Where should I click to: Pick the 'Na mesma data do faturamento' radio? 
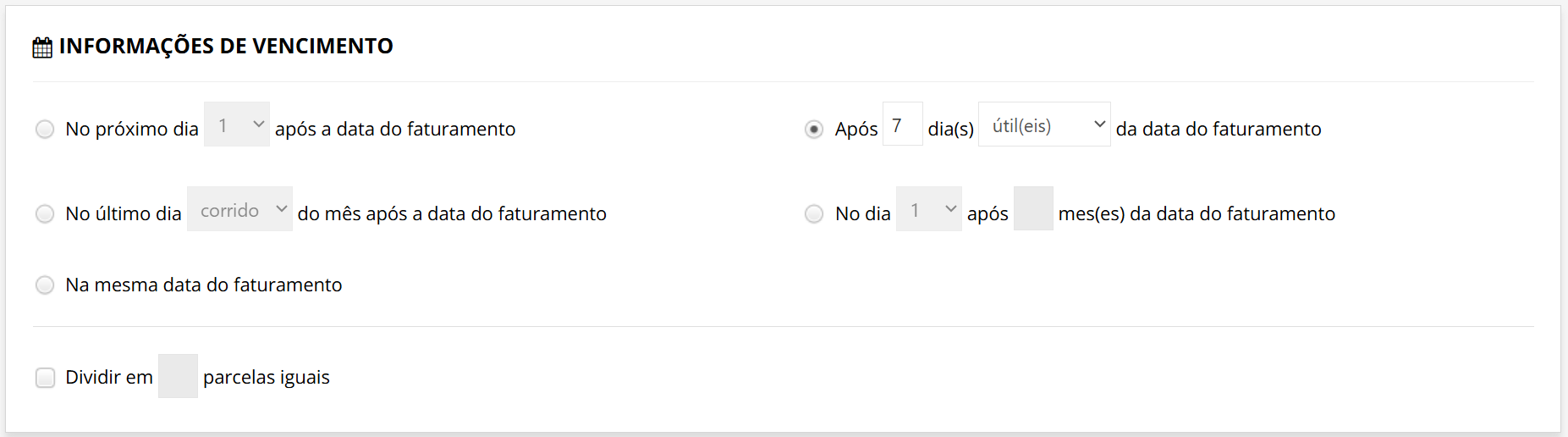coord(45,285)
